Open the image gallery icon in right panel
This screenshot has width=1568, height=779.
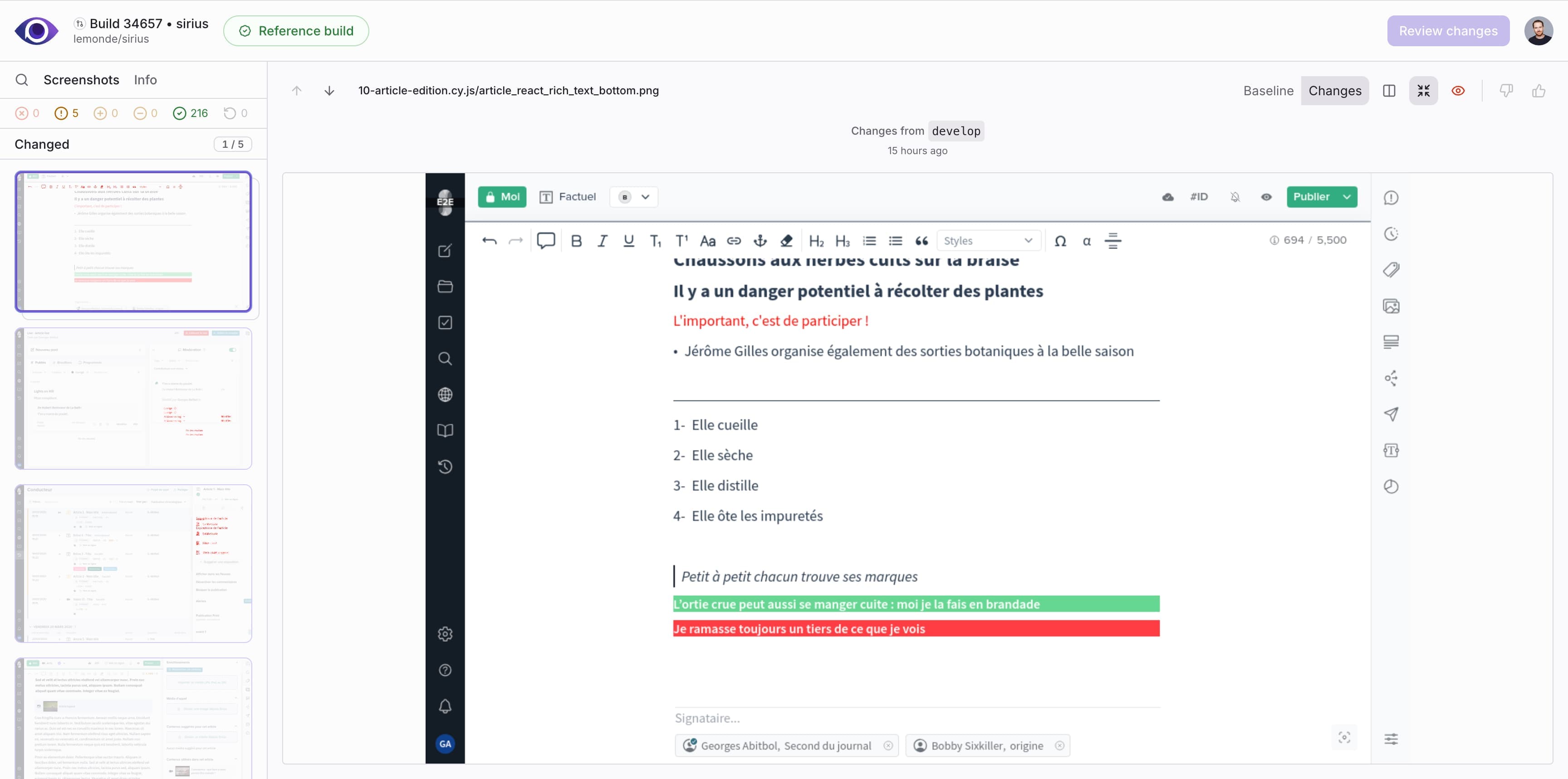[1391, 306]
